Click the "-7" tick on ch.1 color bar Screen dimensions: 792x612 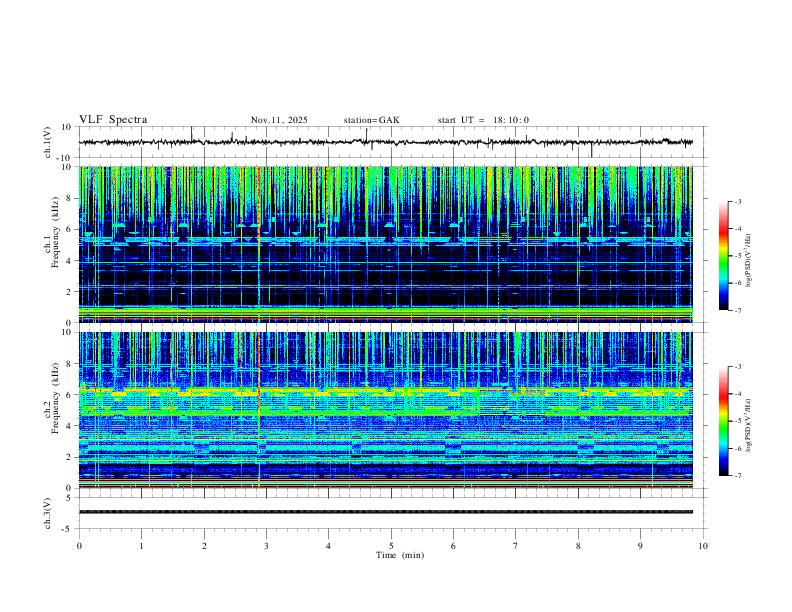pos(738,310)
